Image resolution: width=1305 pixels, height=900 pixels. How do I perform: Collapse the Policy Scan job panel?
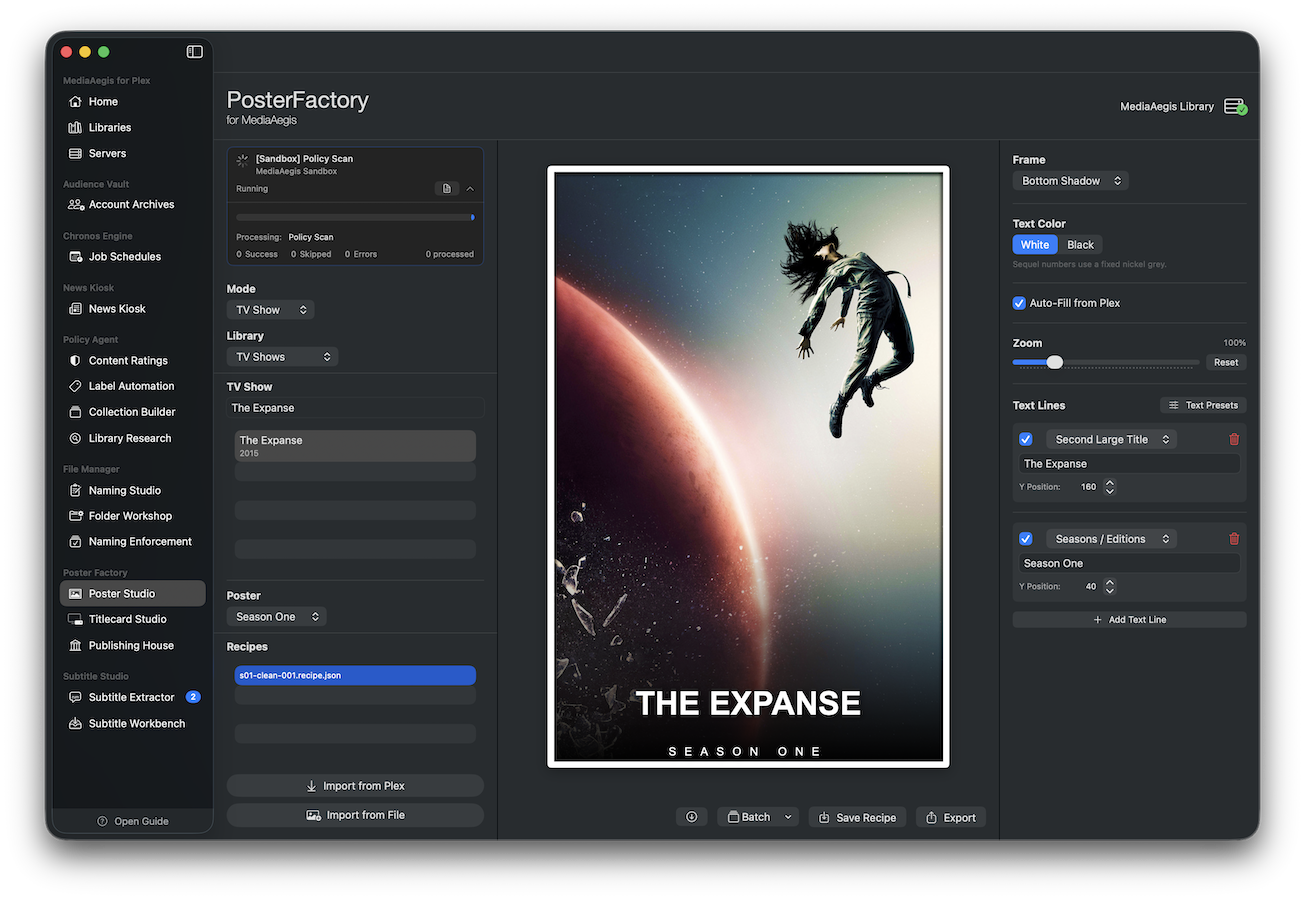click(470, 189)
